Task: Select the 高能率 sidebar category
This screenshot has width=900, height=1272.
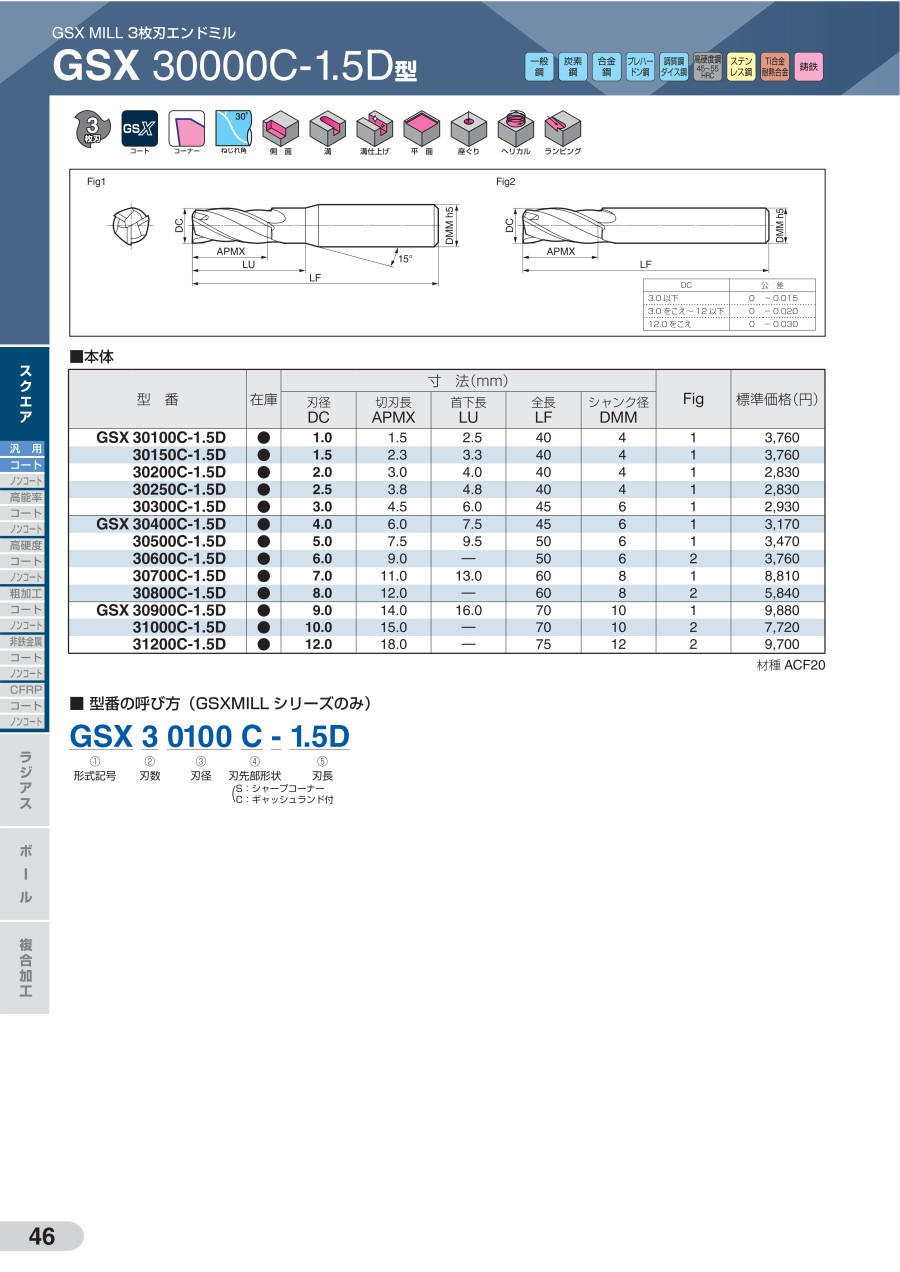Action: pos(25,497)
